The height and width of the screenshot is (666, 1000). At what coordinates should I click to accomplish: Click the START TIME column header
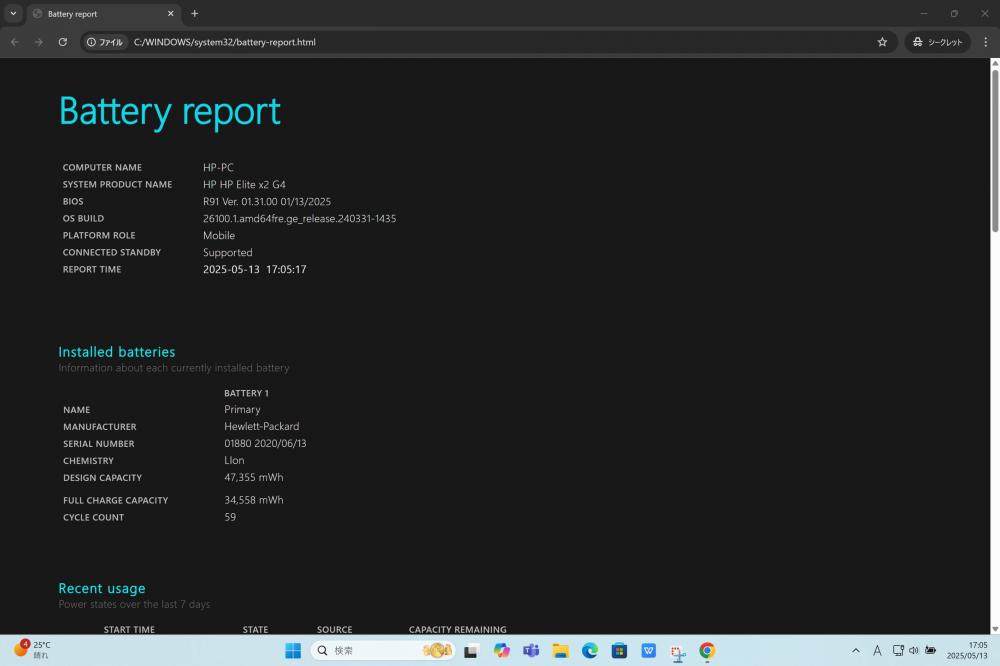tap(129, 629)
